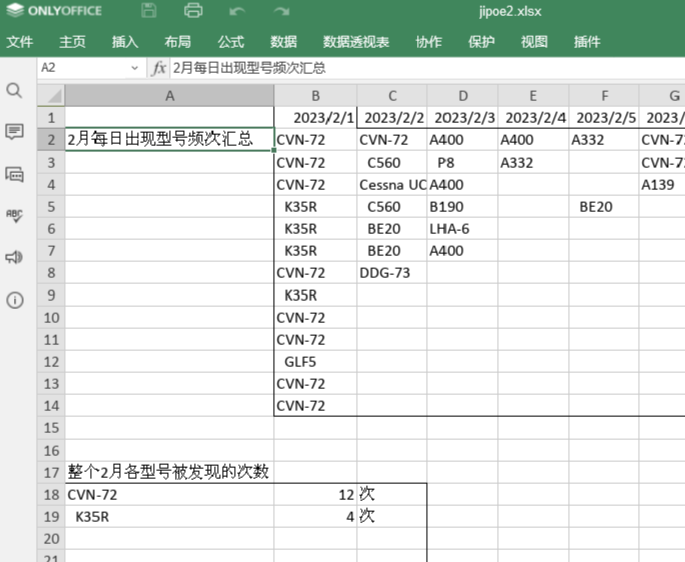Select the A139 cell
The height and width of the screenshot is (562, 685).
[662, 185]
